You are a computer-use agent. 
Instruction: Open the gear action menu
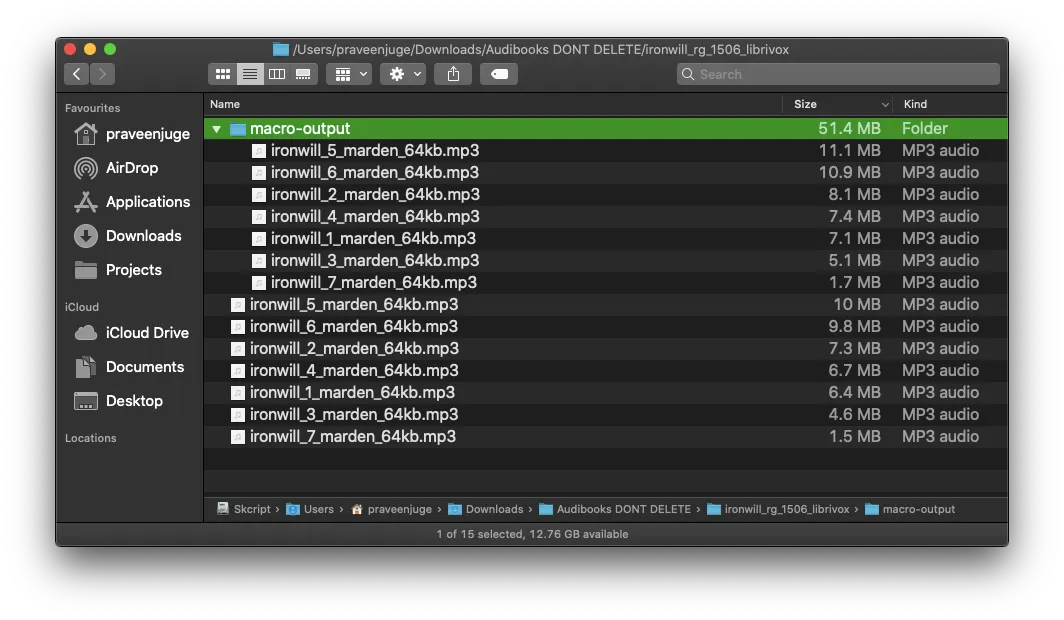click(x=403, y=74)
